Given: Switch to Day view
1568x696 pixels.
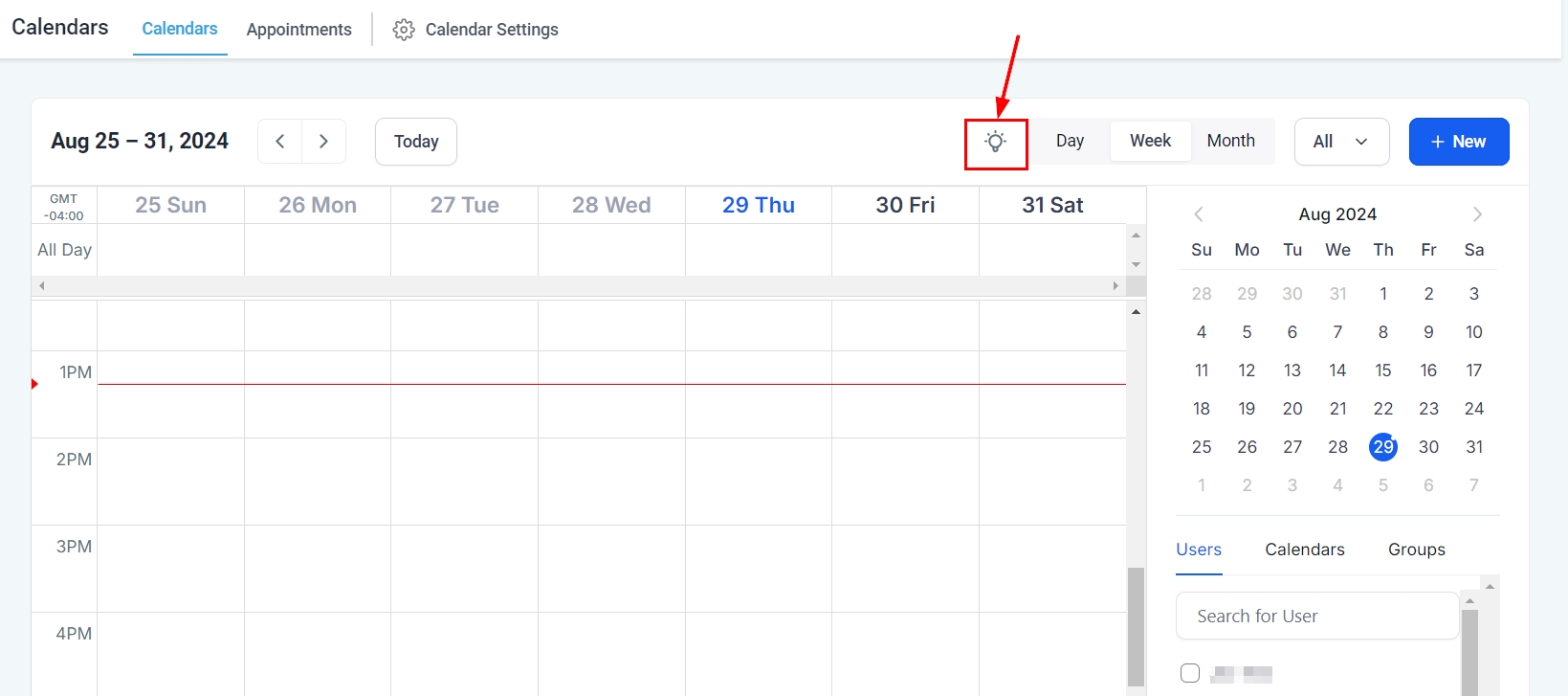Looking at the screenshot, I should [1070, 141].
